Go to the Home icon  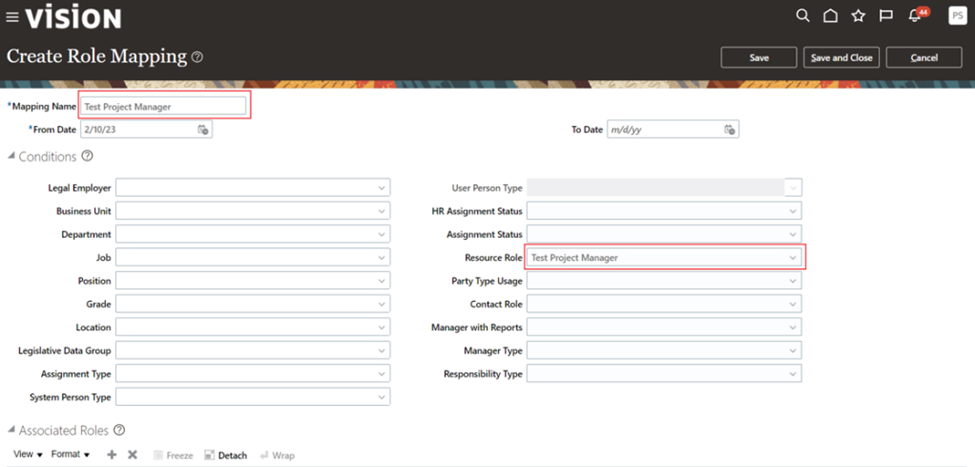tap(830, 16)
